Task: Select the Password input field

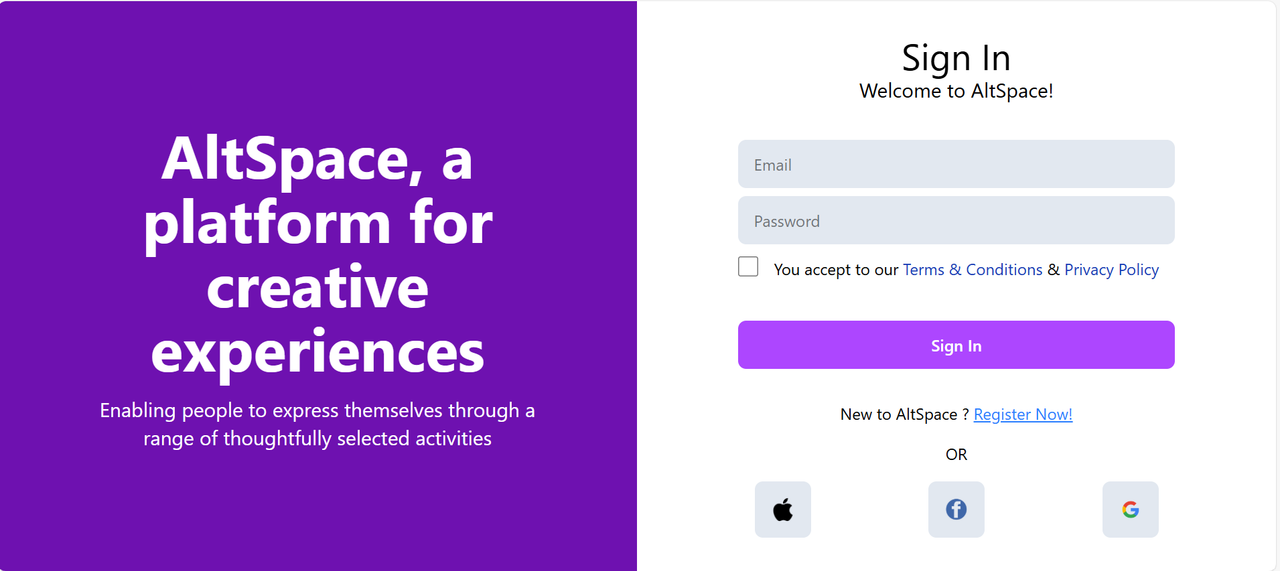Action: (x=956, y=220)
